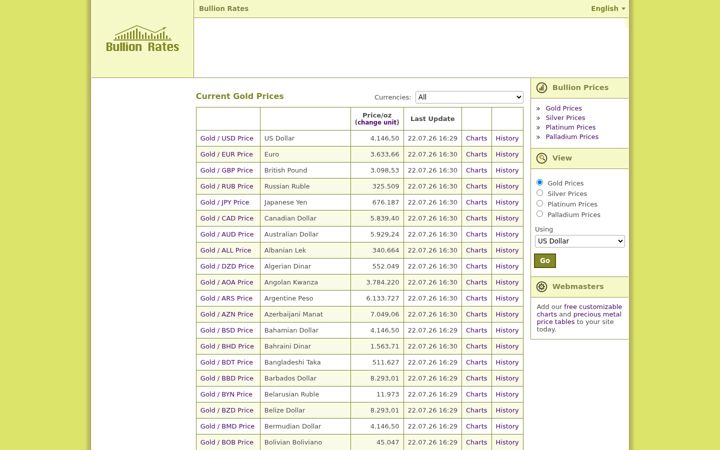Click the Bullion Prices chart icon
The height and width of the screenshot is (450, 720).
(x=541, y=87)
